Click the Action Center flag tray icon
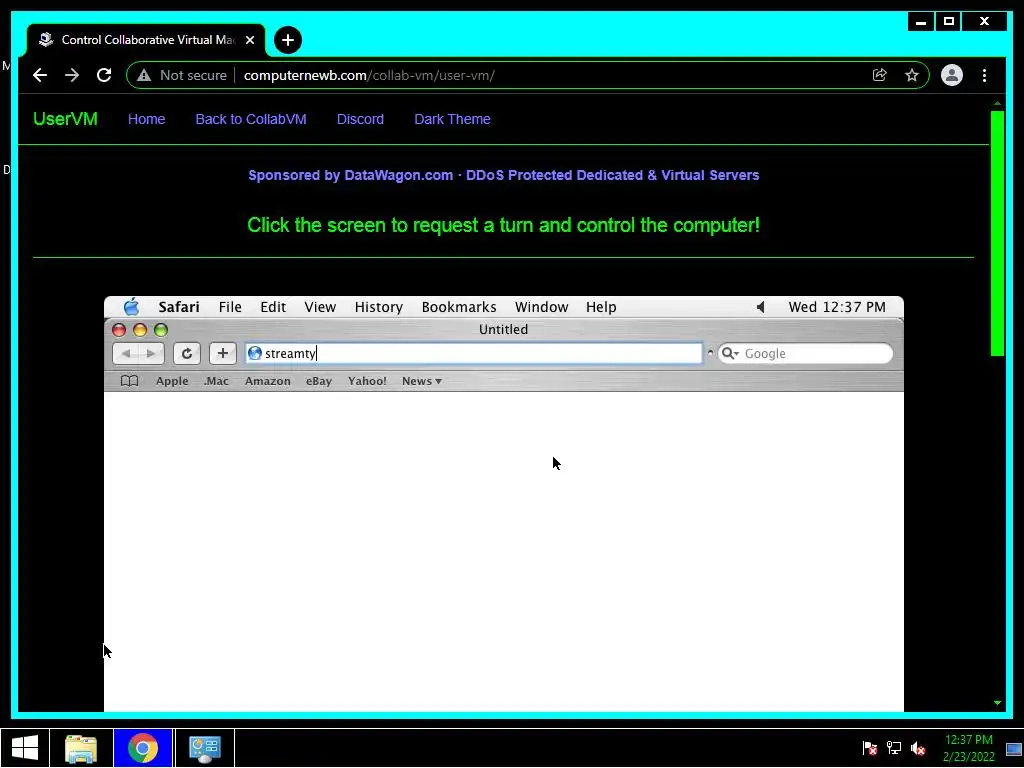This screenshot has width=1024, height=768. click(870, 748)
